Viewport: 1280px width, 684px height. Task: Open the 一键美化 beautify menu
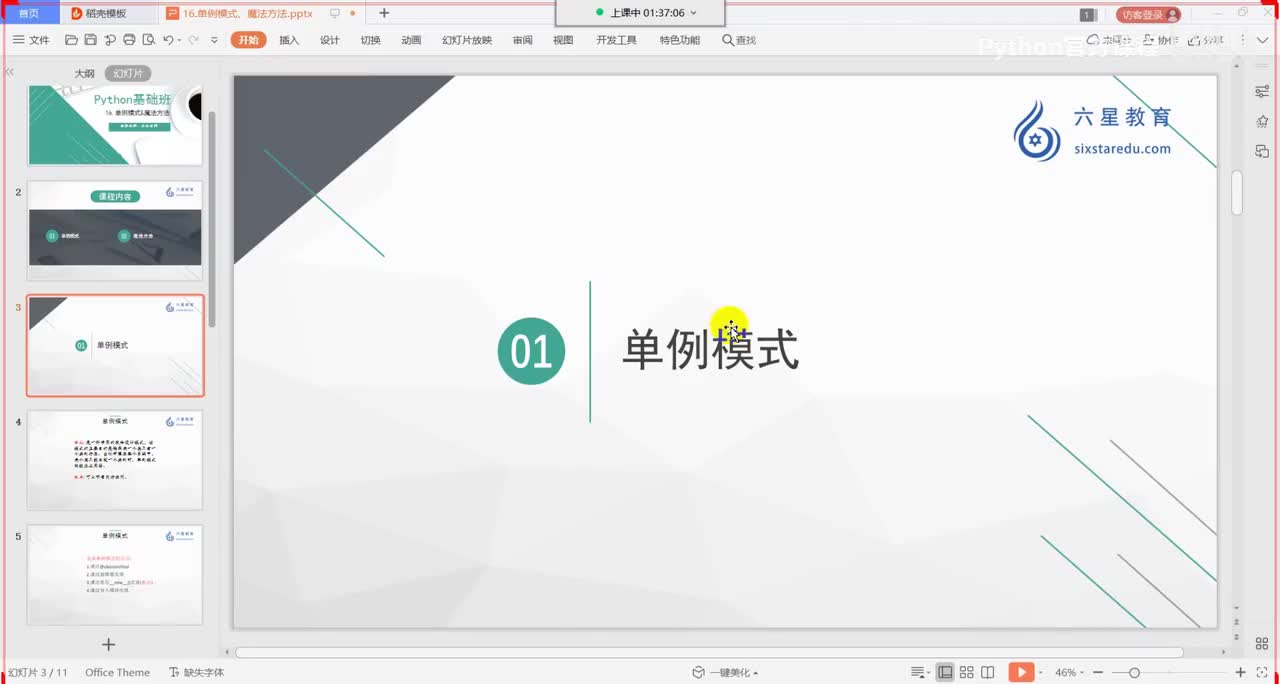click(x=725, y=672)
